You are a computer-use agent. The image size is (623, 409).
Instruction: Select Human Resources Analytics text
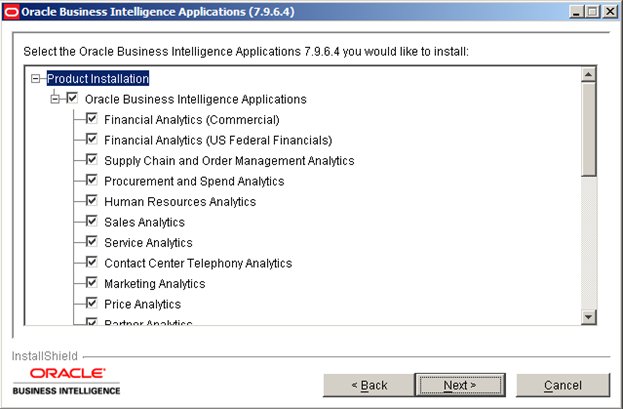pyautogui.click(x=180, y=202)
